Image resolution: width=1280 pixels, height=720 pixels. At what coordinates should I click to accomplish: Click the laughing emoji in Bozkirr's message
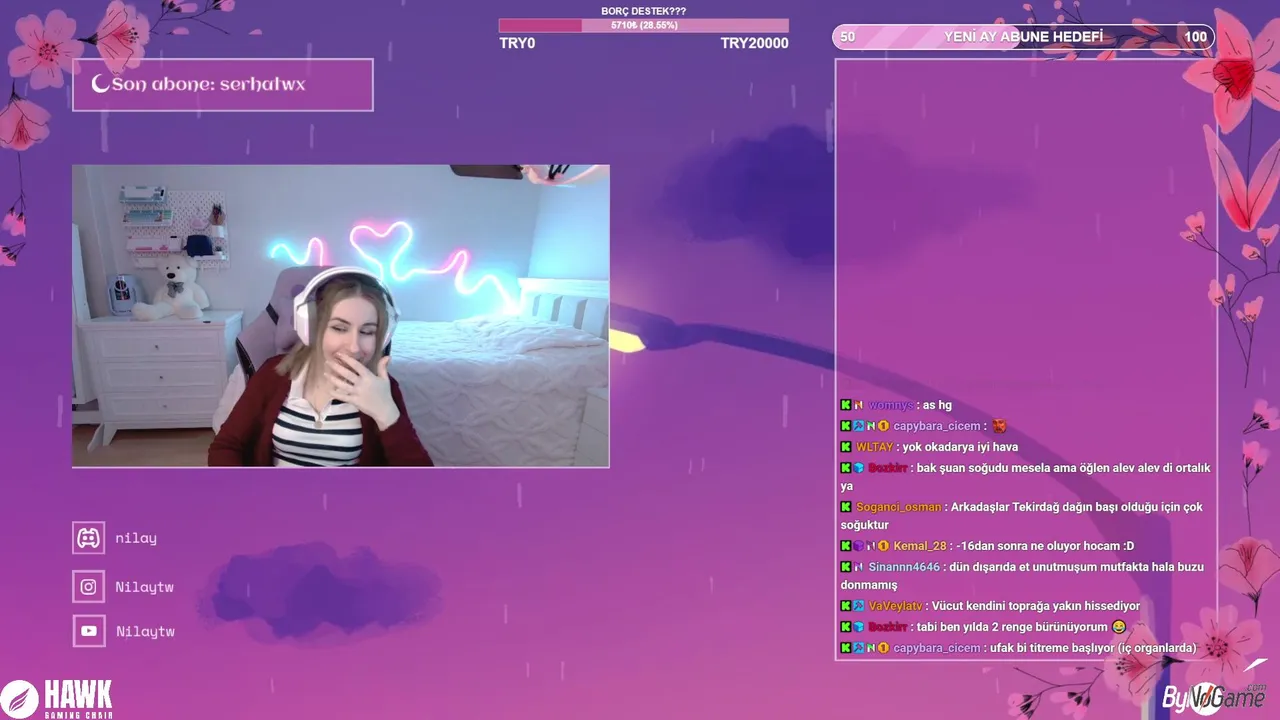click(1118, 627)
